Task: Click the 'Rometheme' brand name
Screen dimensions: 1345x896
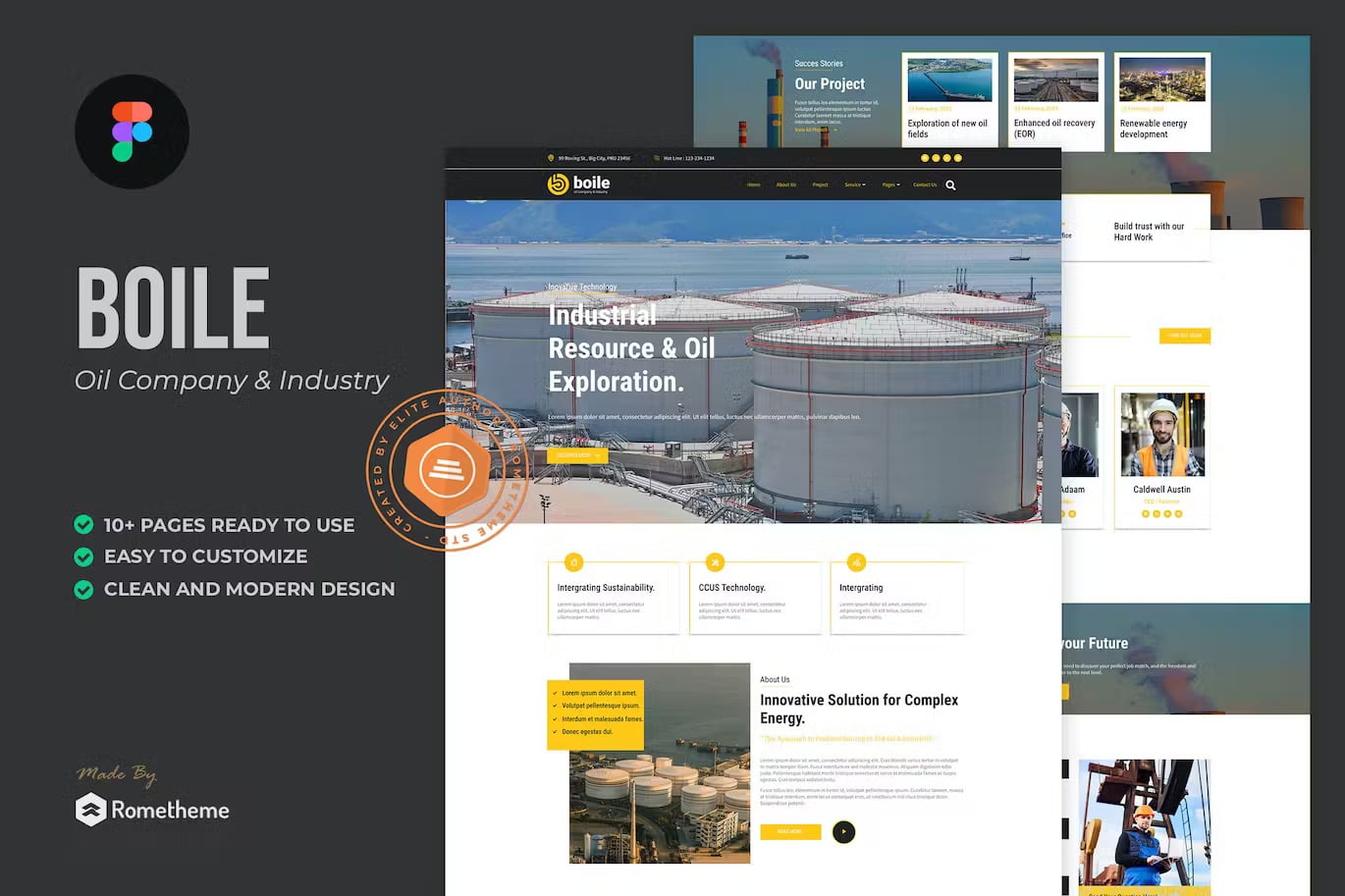Action: click(170, 811)
